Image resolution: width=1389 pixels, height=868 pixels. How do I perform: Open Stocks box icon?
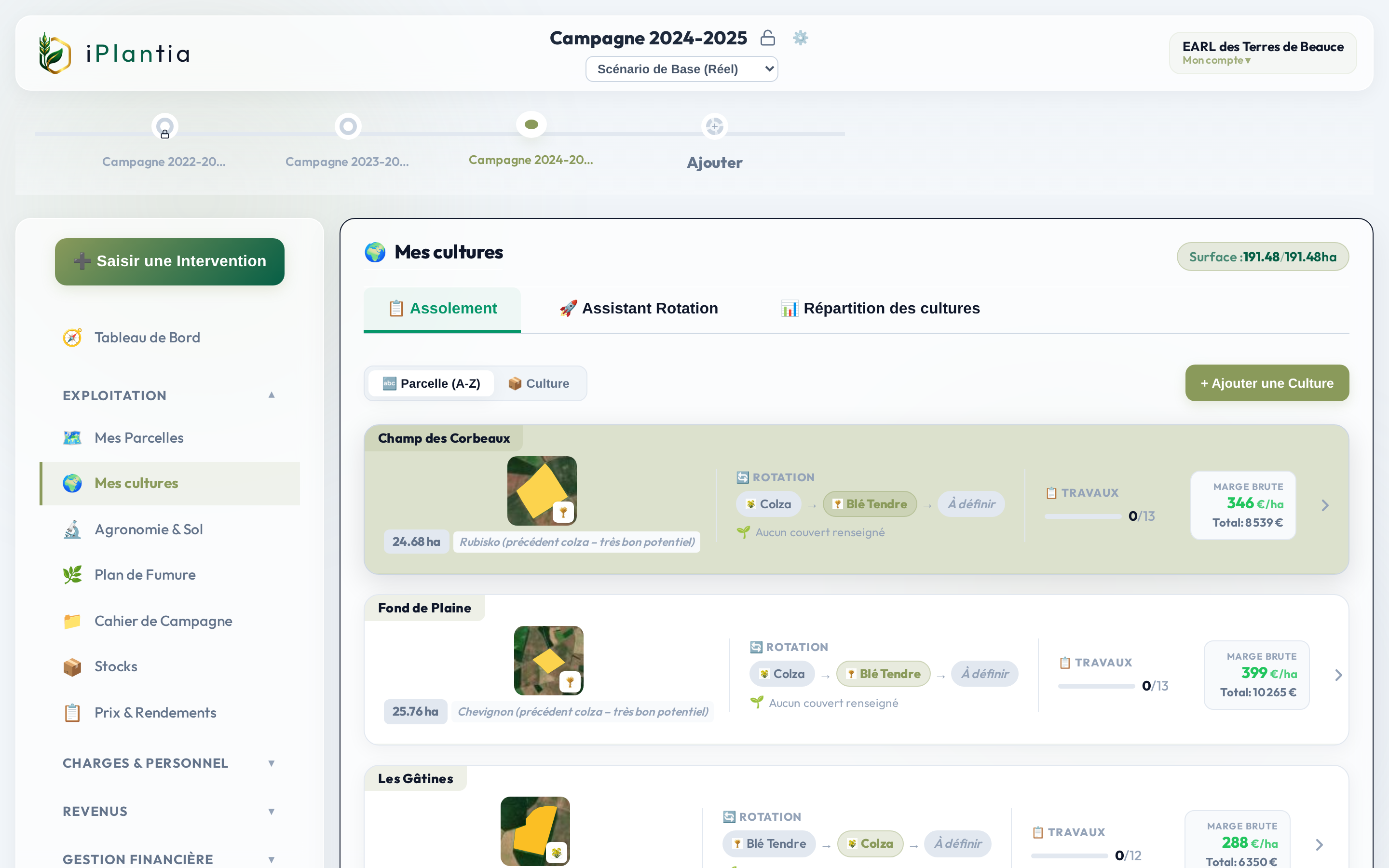point(72,666)
